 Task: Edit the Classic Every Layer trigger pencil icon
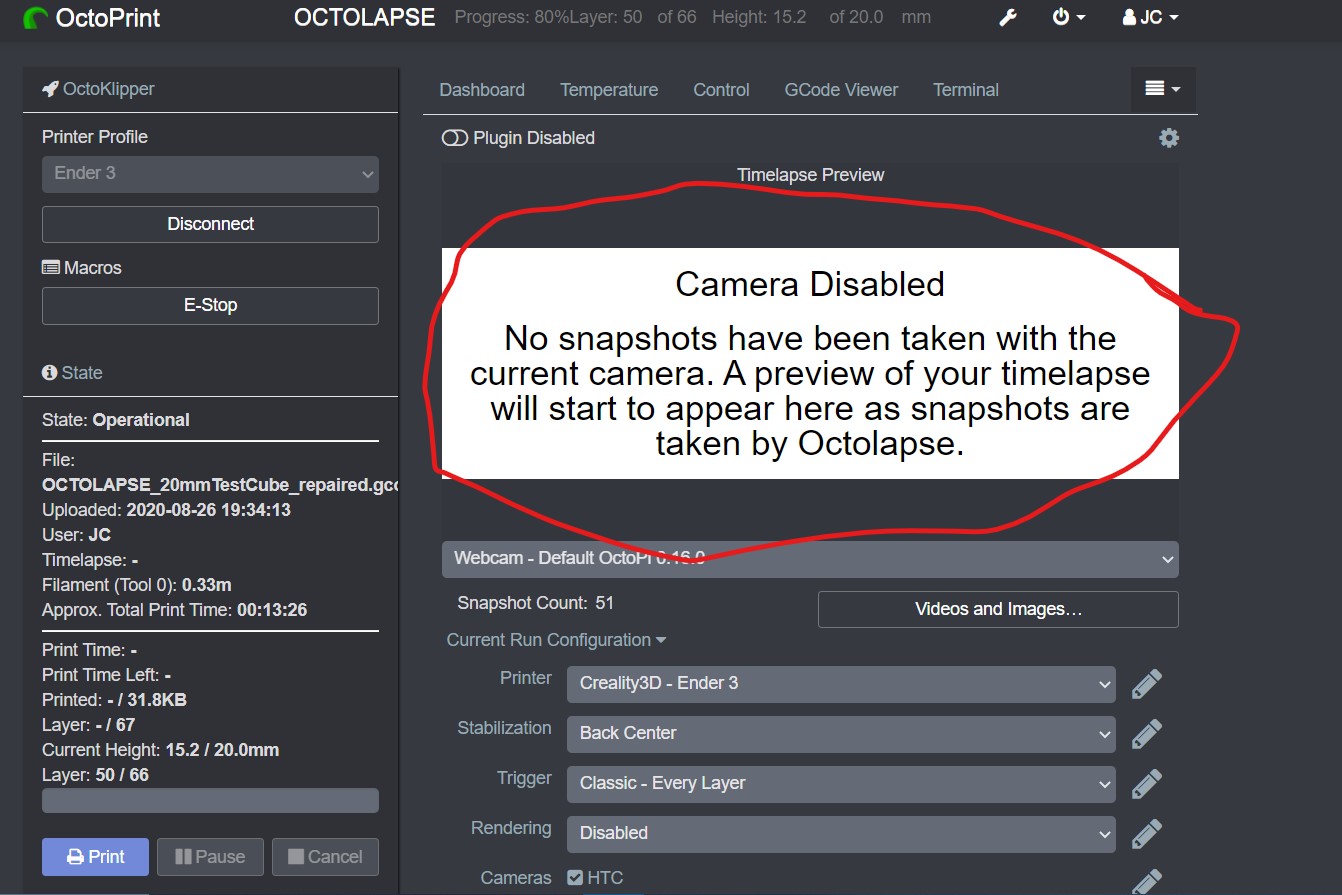(1146, 783)
